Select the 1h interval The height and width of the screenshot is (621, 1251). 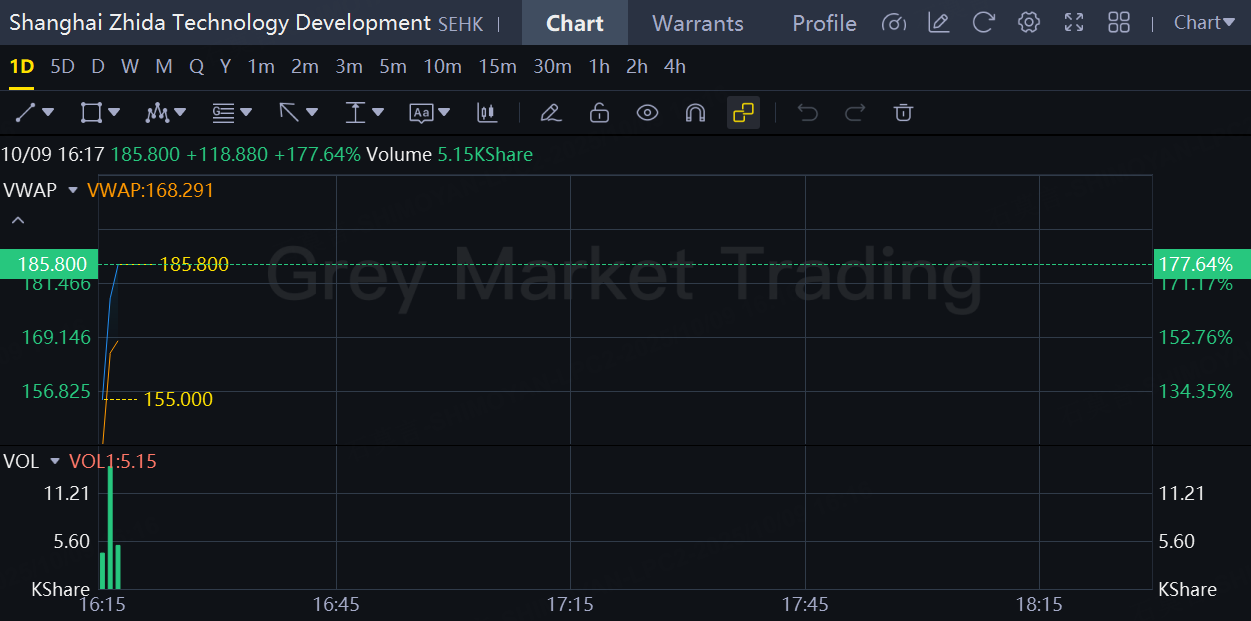click(x=599, y=67)
